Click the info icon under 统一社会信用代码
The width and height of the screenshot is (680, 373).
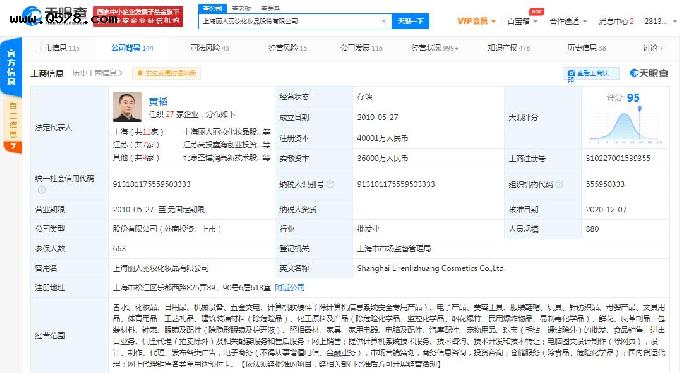coord(42,190)
